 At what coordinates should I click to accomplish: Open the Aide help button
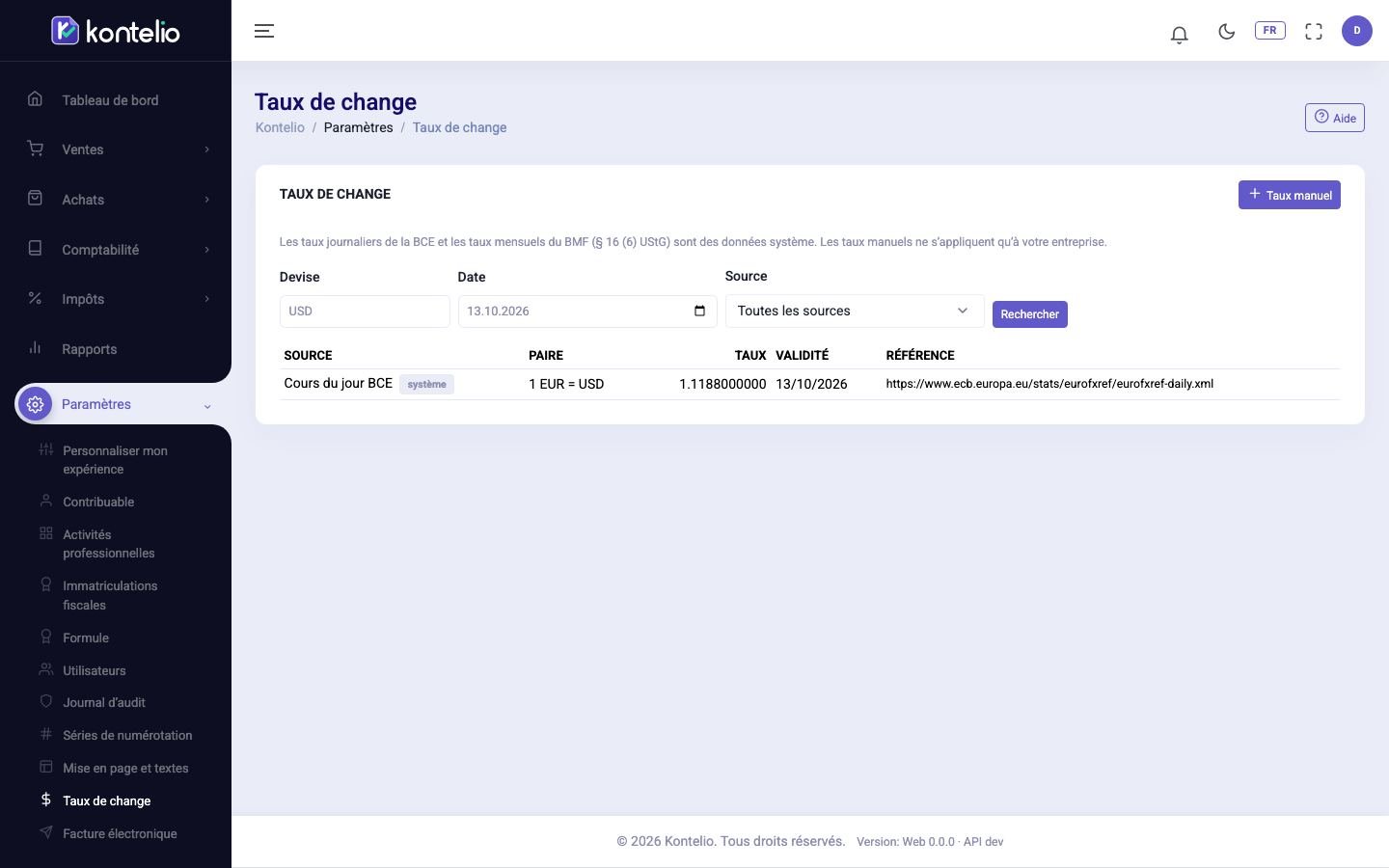tap(1335, 118)
